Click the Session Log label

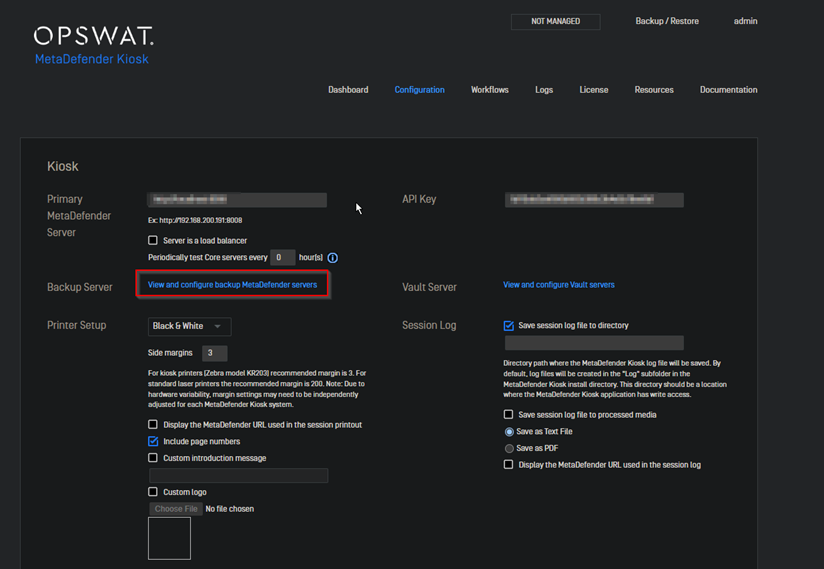(429, 325)
